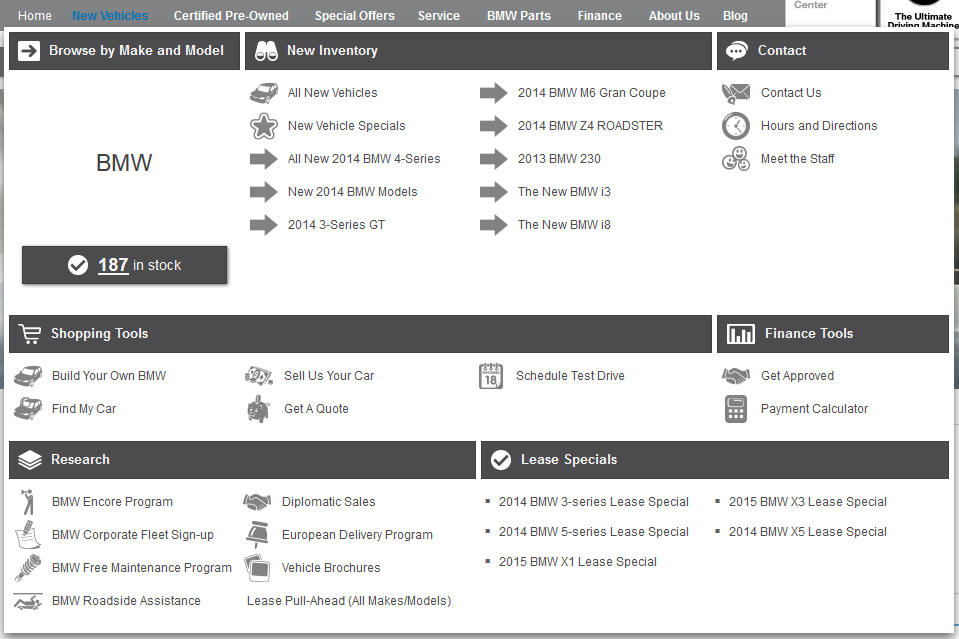Screen dimensions: 959x639
Task: Click the arrow icon beside 2013 BMW 230
Action: [494, 159]
